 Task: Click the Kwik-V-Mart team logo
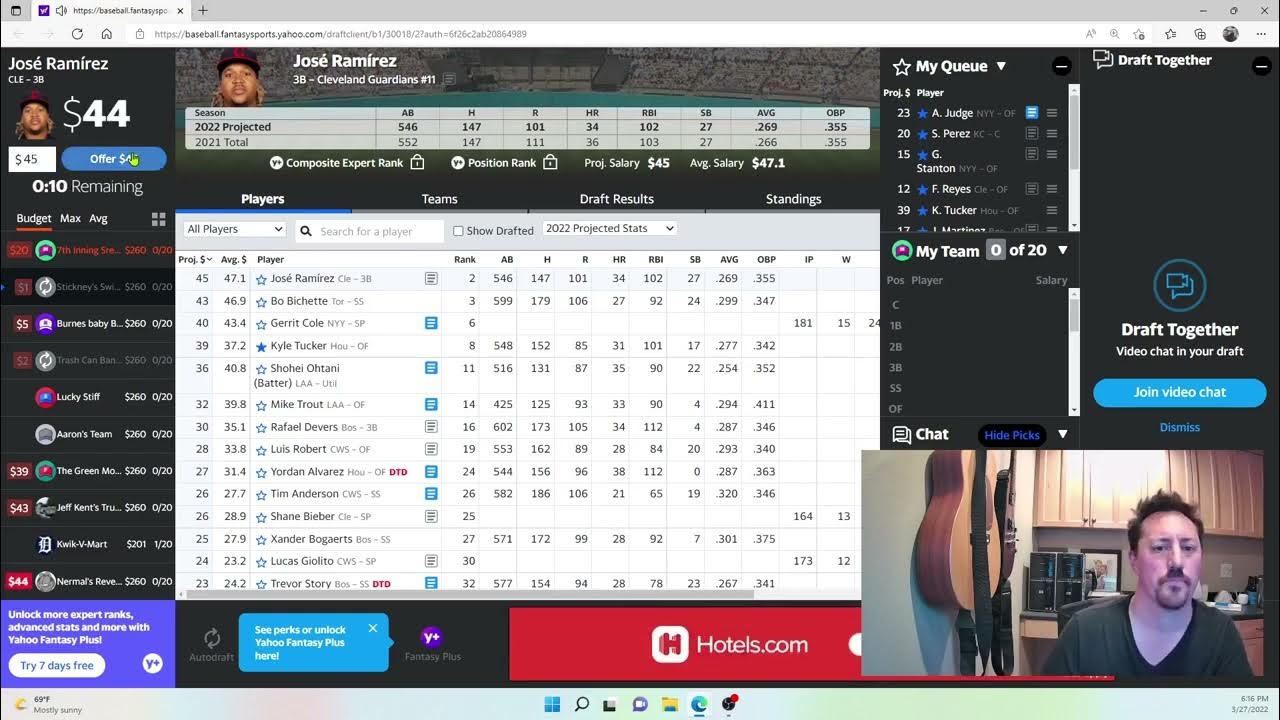coord(45,544)
